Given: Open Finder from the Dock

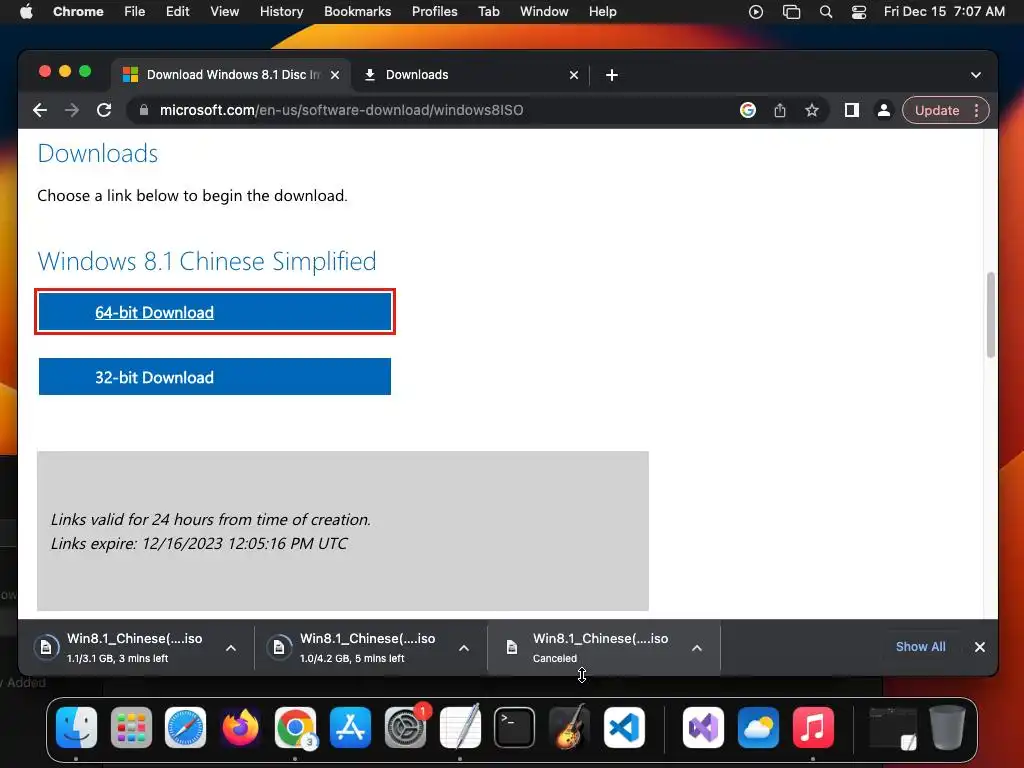Looking at the screenshot, I should tap(76, 727).
